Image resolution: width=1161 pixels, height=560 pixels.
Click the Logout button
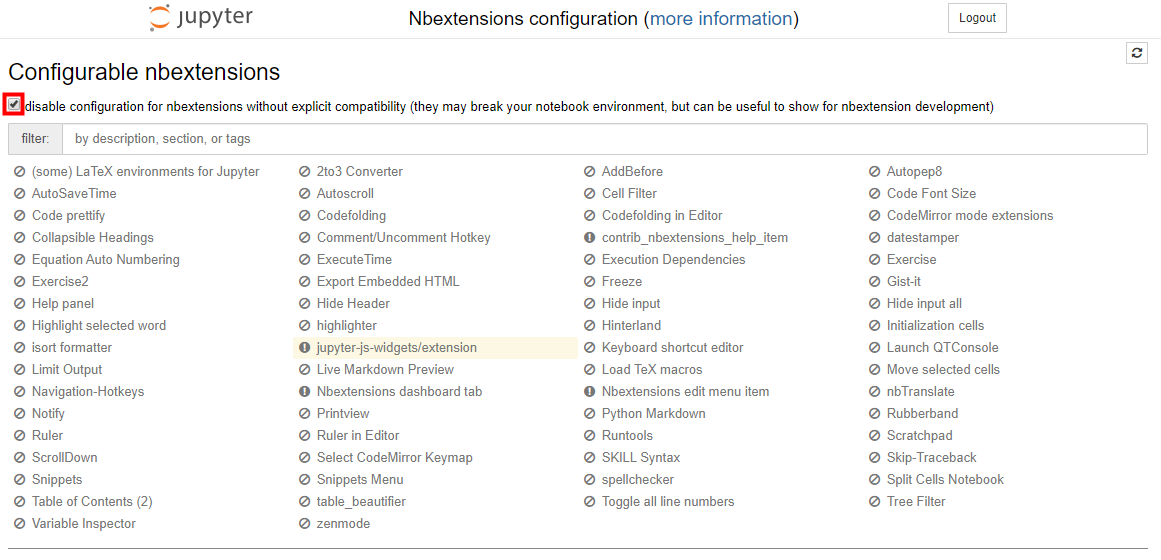click(977, 19)
